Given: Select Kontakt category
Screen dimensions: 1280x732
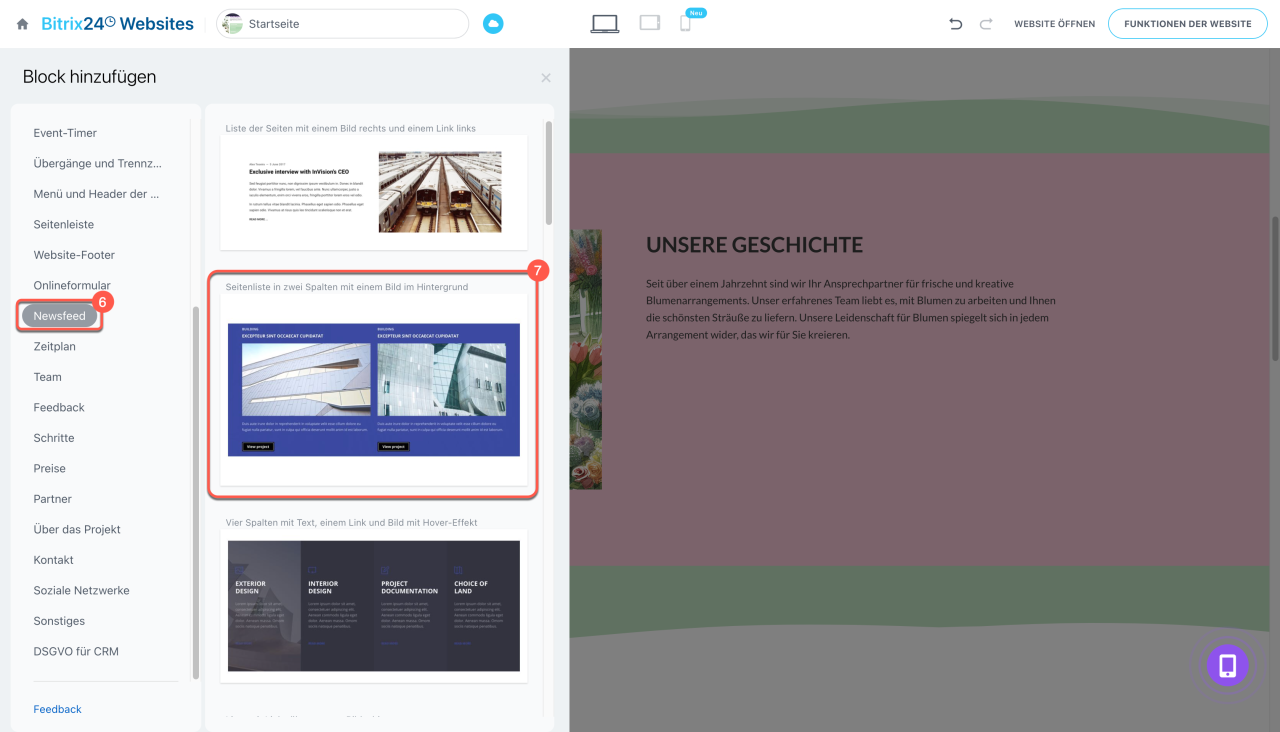Looking at the screenshot, I should [x=54, y=560].
